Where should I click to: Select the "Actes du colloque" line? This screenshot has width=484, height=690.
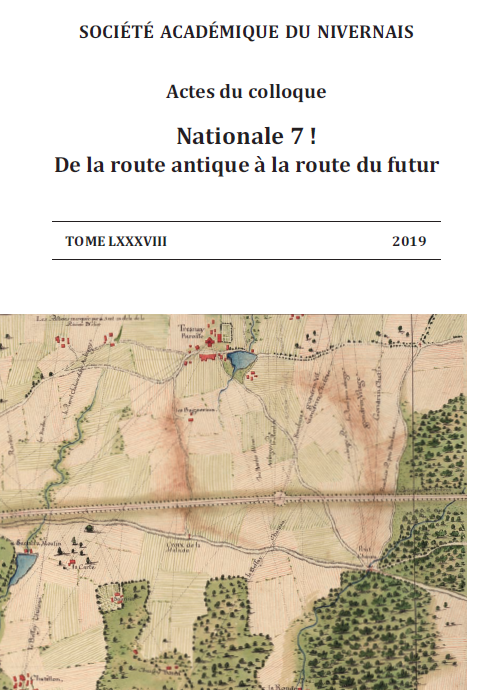(x=246, y=92)
